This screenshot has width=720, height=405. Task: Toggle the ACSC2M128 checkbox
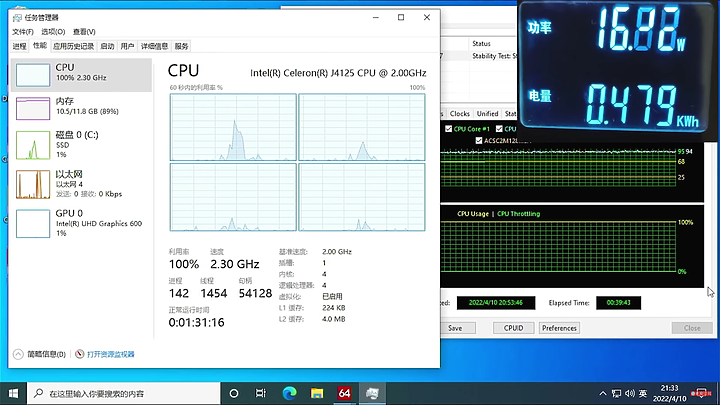click(479, 141)
